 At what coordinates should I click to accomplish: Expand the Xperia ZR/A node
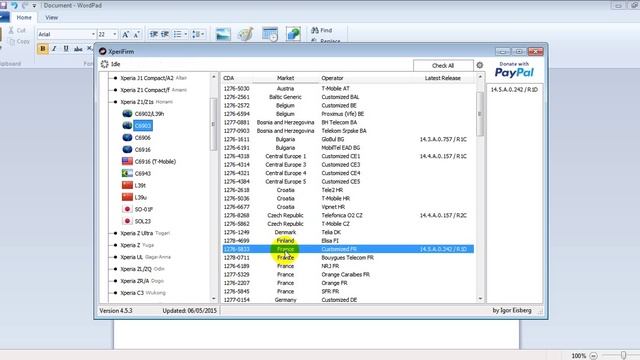coord(116,281)
